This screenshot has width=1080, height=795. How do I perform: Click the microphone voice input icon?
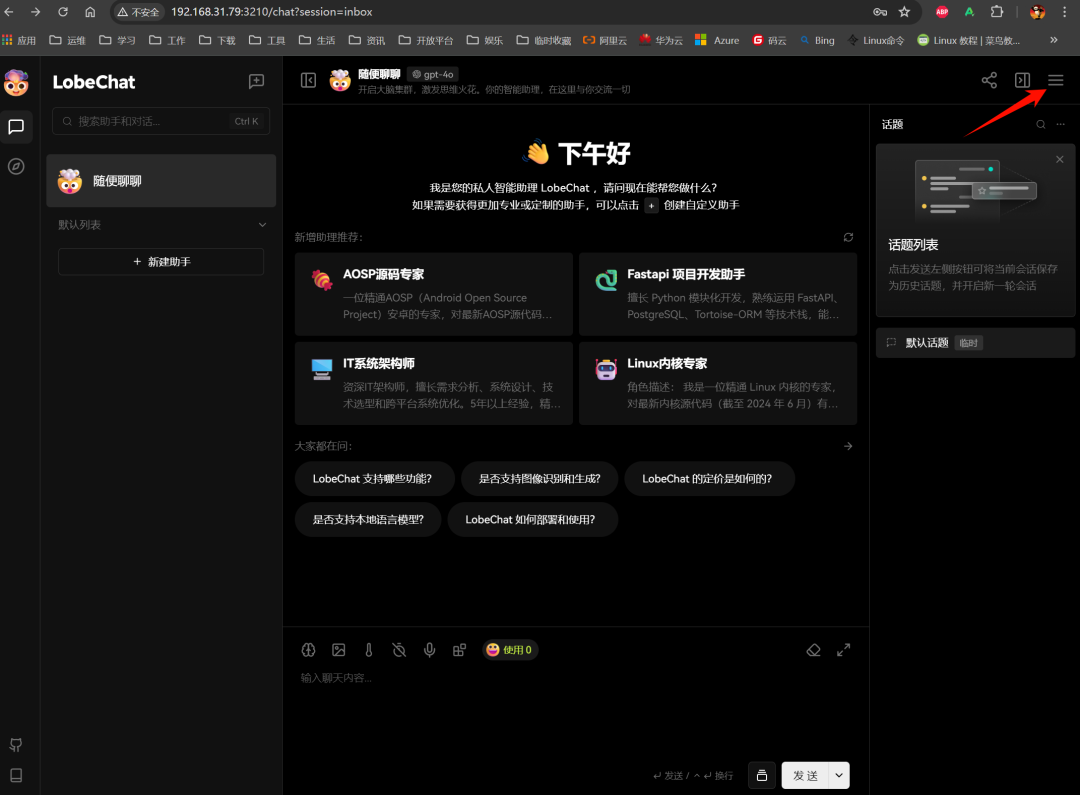(x=430, y=650)
